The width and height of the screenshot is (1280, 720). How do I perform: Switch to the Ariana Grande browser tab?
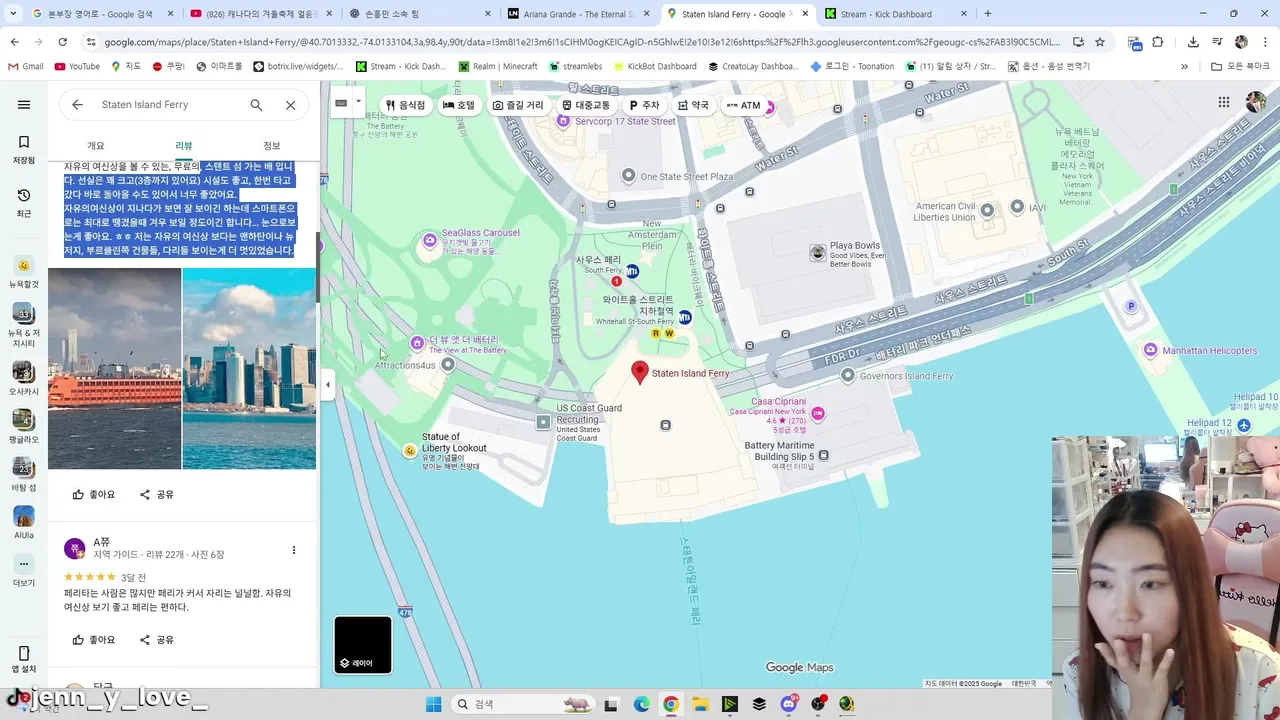point(578,14)
